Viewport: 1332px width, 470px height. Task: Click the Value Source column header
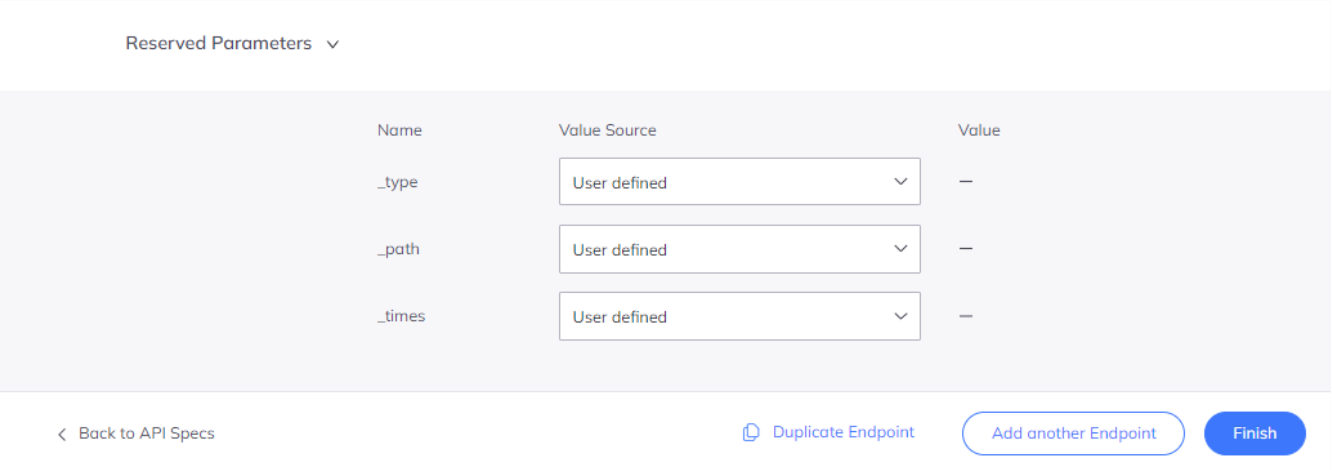(607, 130)
